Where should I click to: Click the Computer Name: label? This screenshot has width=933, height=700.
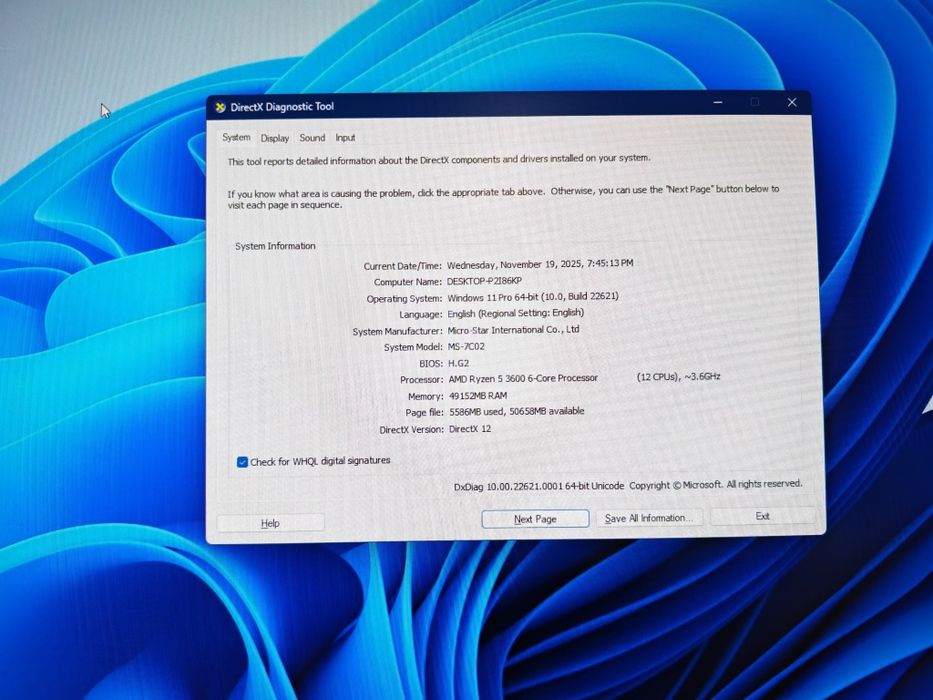tap(408, 282)
